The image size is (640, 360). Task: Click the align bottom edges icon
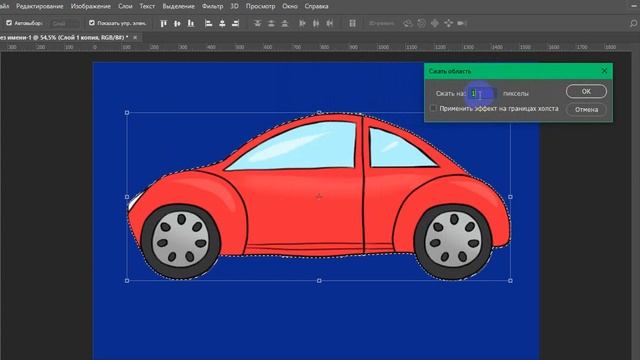191,23
